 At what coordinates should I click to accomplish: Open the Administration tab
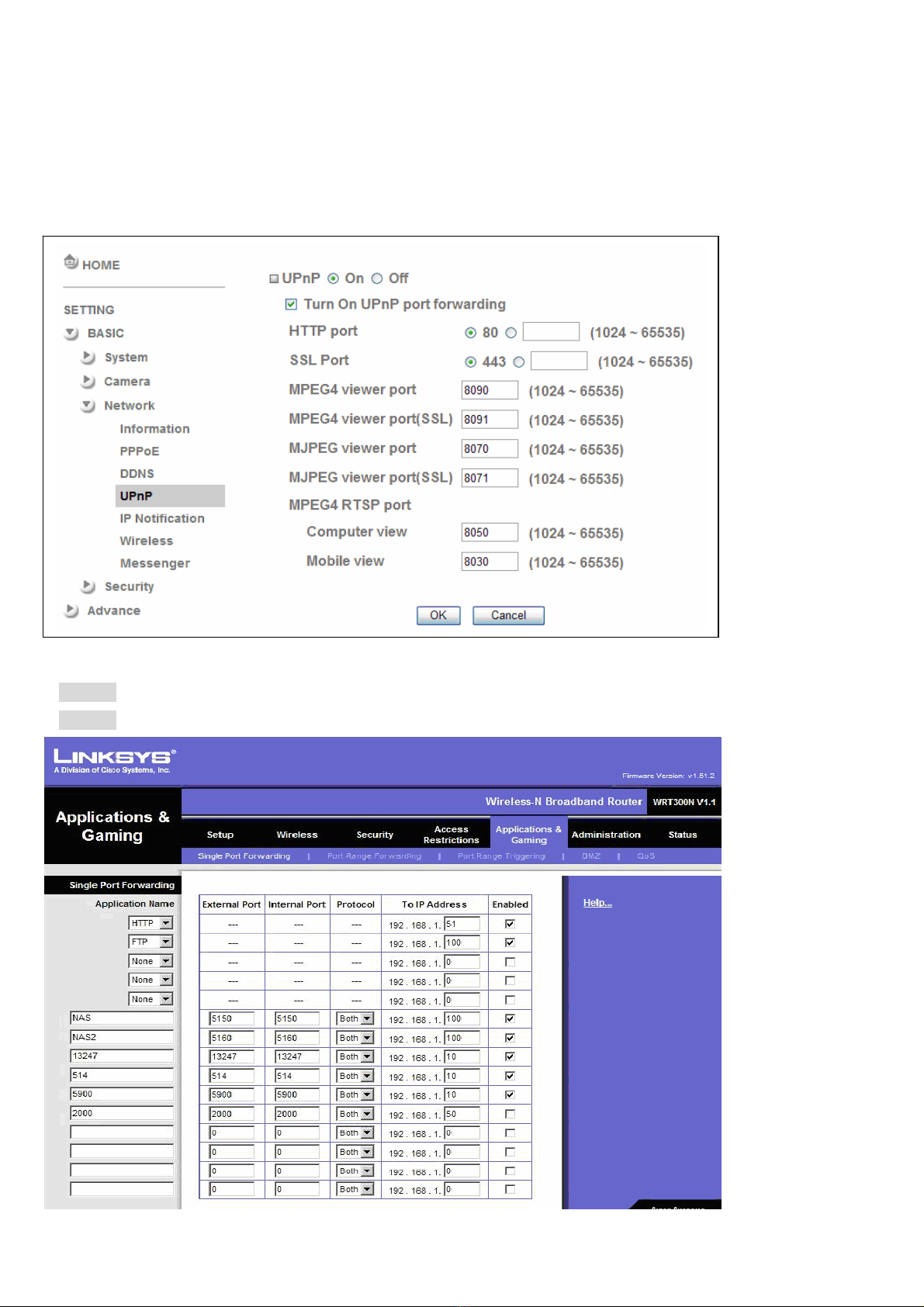point(606,835)
